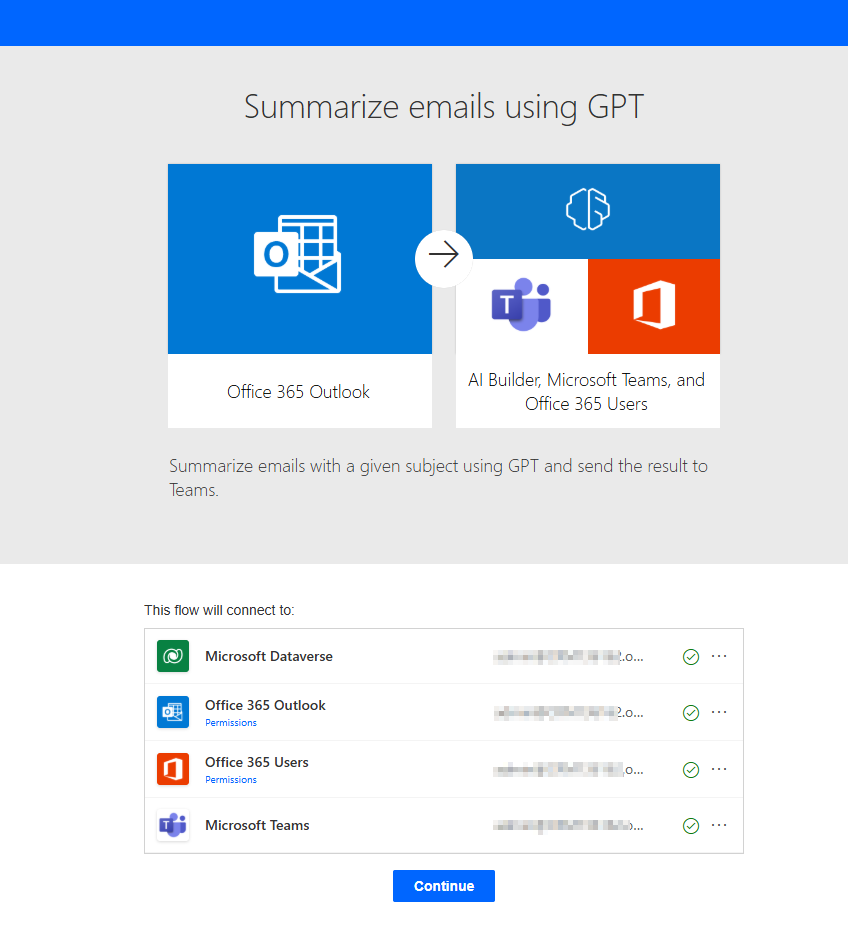
Task: Click the blurred account for Microsoft Teams
Action: point(568,826)
